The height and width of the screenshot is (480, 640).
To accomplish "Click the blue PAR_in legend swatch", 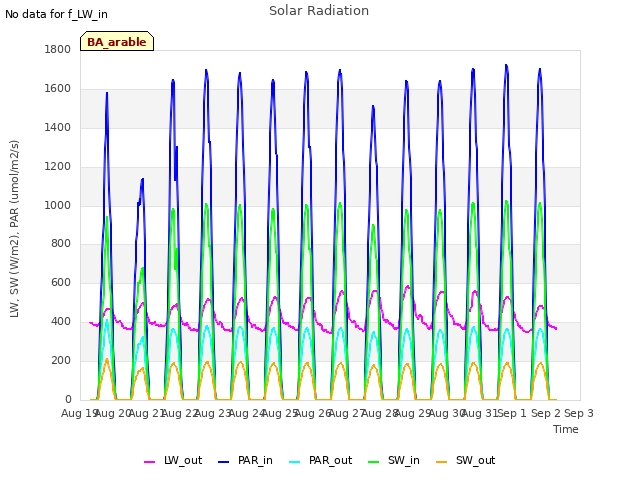I will [224, 462].
